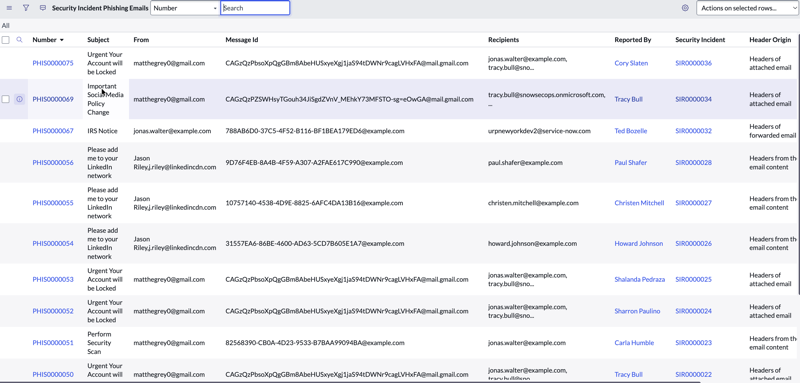Open record PHIS0000056

click(x=53, y=163)
